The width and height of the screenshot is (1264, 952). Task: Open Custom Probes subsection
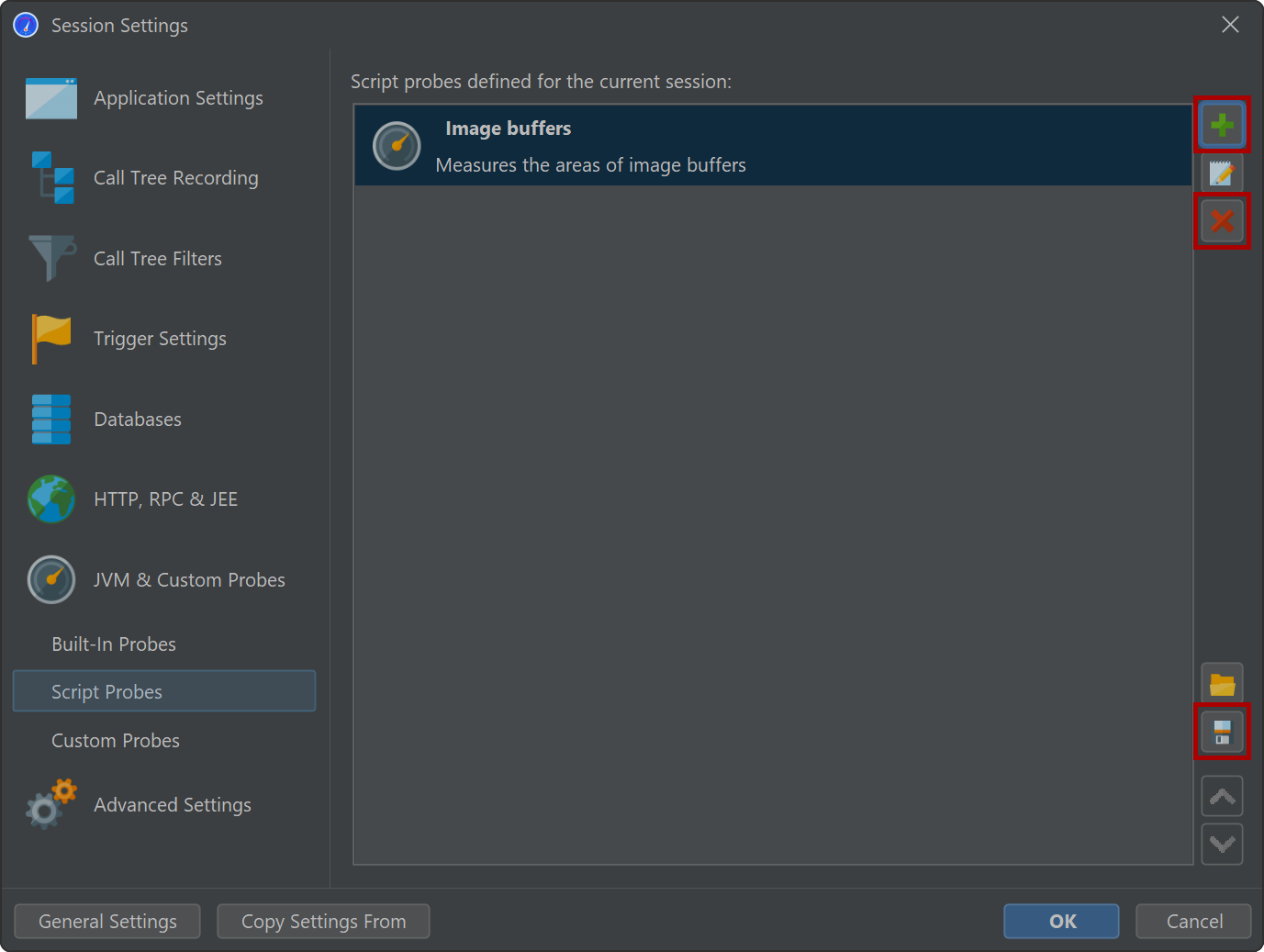(x=116, y=741)
